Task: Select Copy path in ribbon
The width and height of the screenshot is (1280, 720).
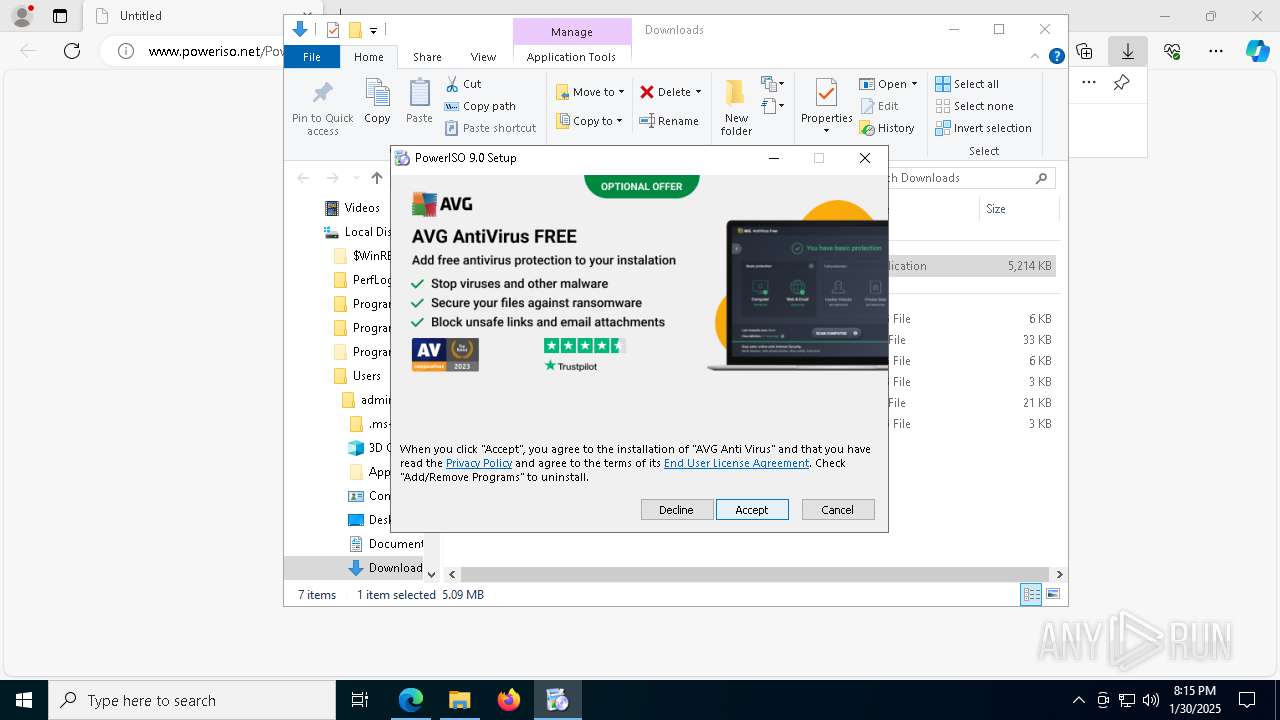Action: 480,106
